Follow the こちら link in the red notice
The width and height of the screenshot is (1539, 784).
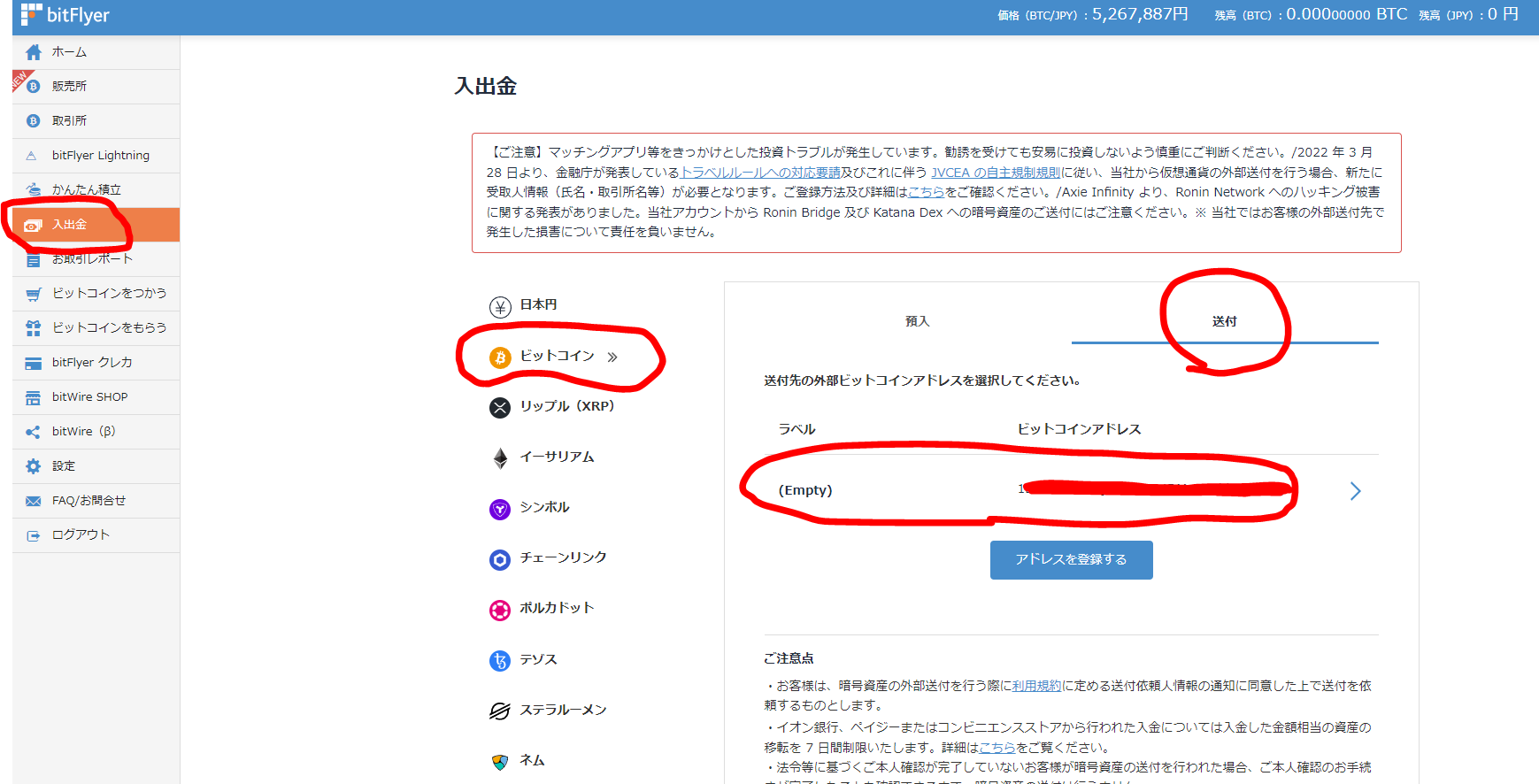[926, 192]
